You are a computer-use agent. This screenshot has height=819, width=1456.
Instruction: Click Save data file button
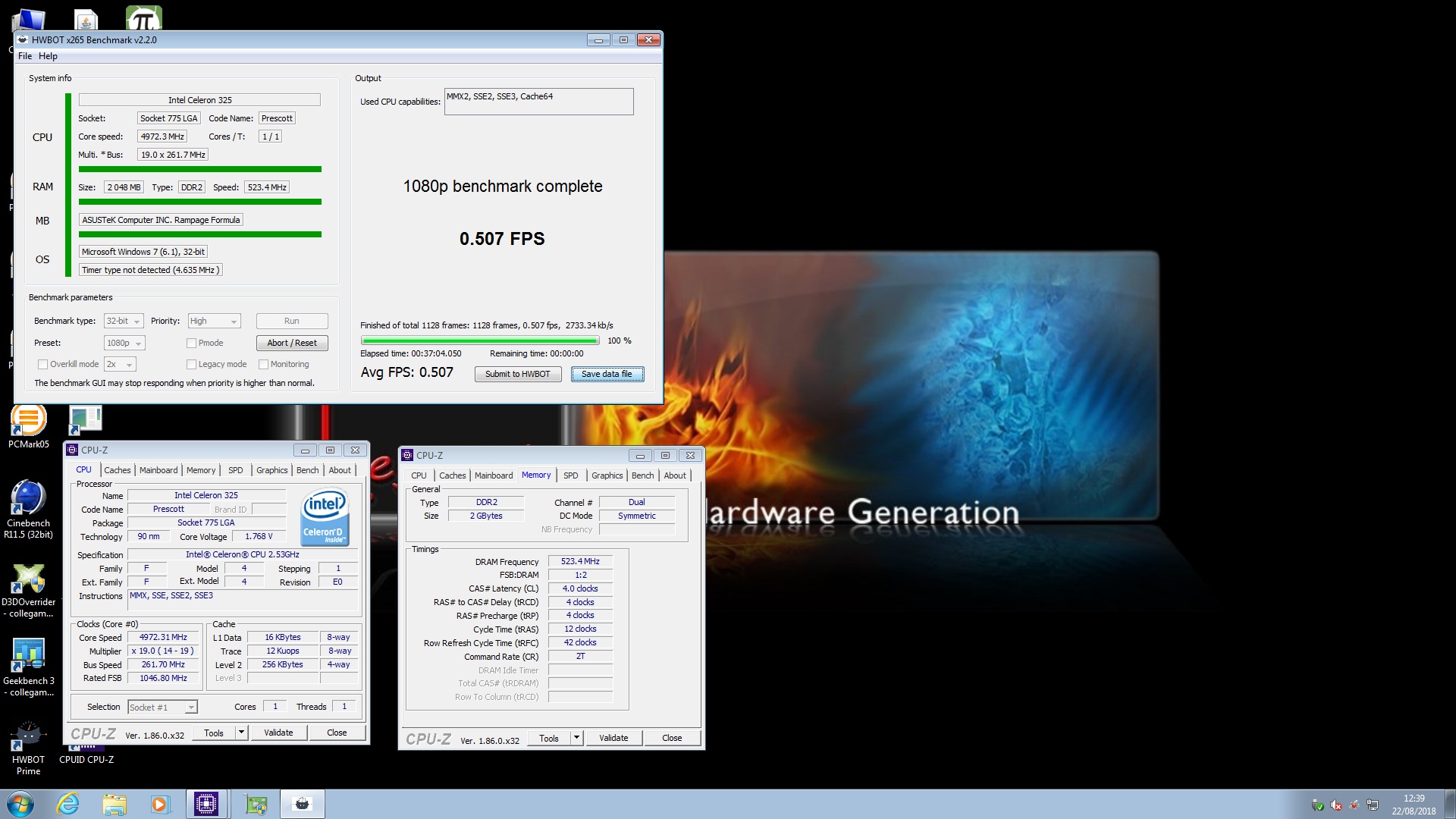pyautogui.click(x=607, y=374)
